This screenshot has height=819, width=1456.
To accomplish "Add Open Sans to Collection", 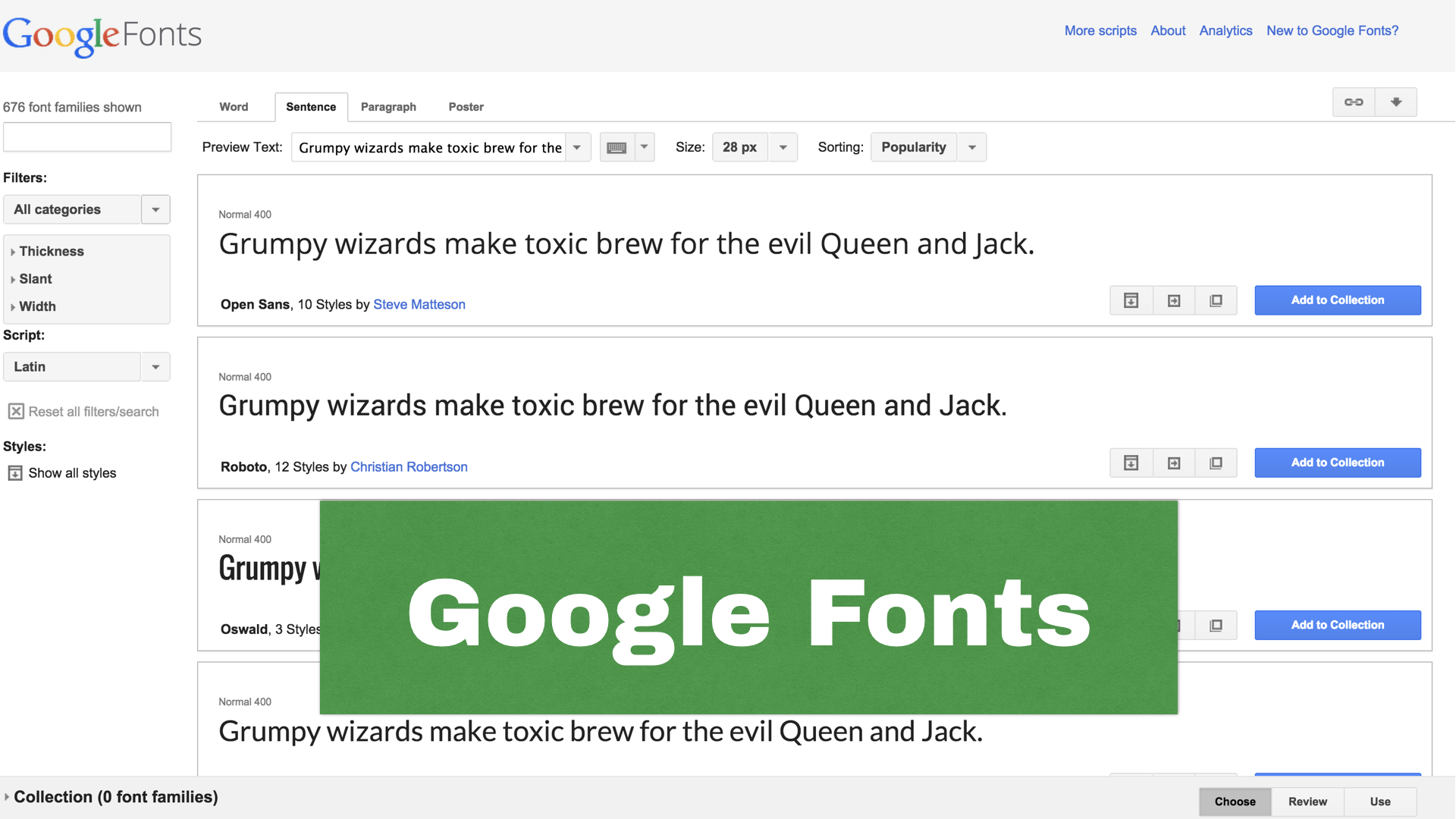I will pos(1337,300).
